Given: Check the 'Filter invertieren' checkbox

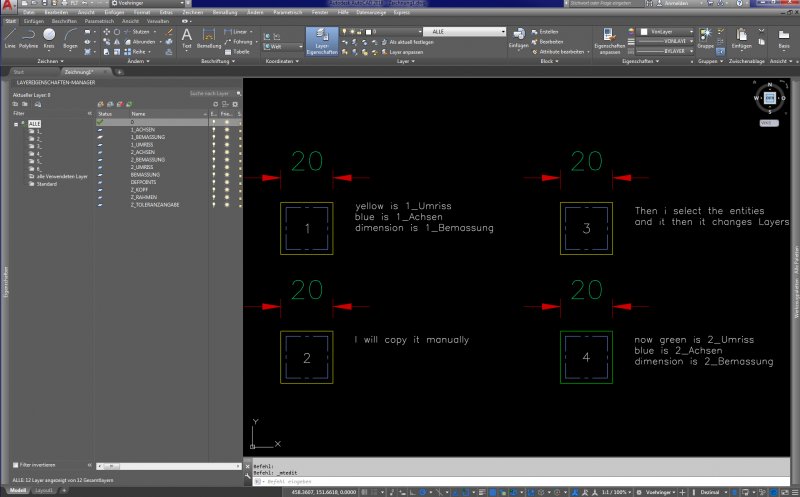Looking at the screenshot, I should 14,466.
